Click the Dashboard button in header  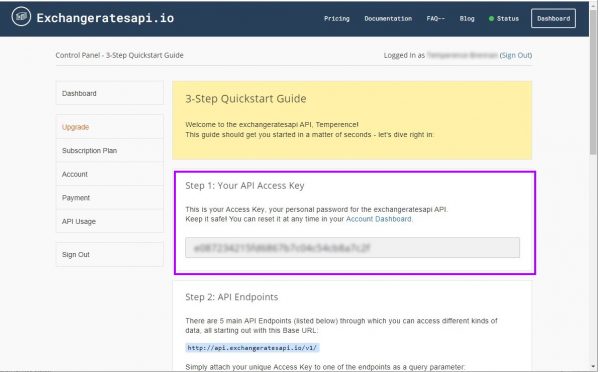pos(553,18)
